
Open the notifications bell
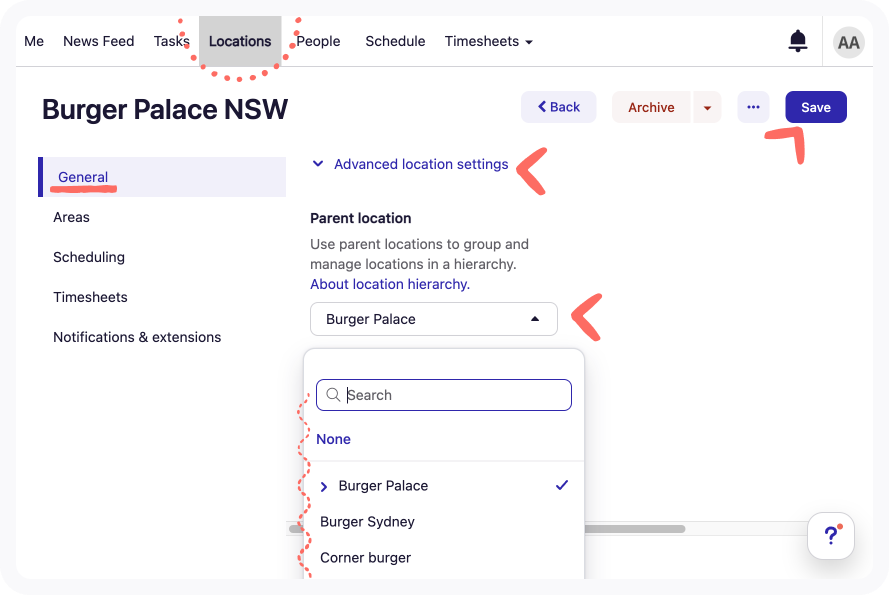[798, 41]
